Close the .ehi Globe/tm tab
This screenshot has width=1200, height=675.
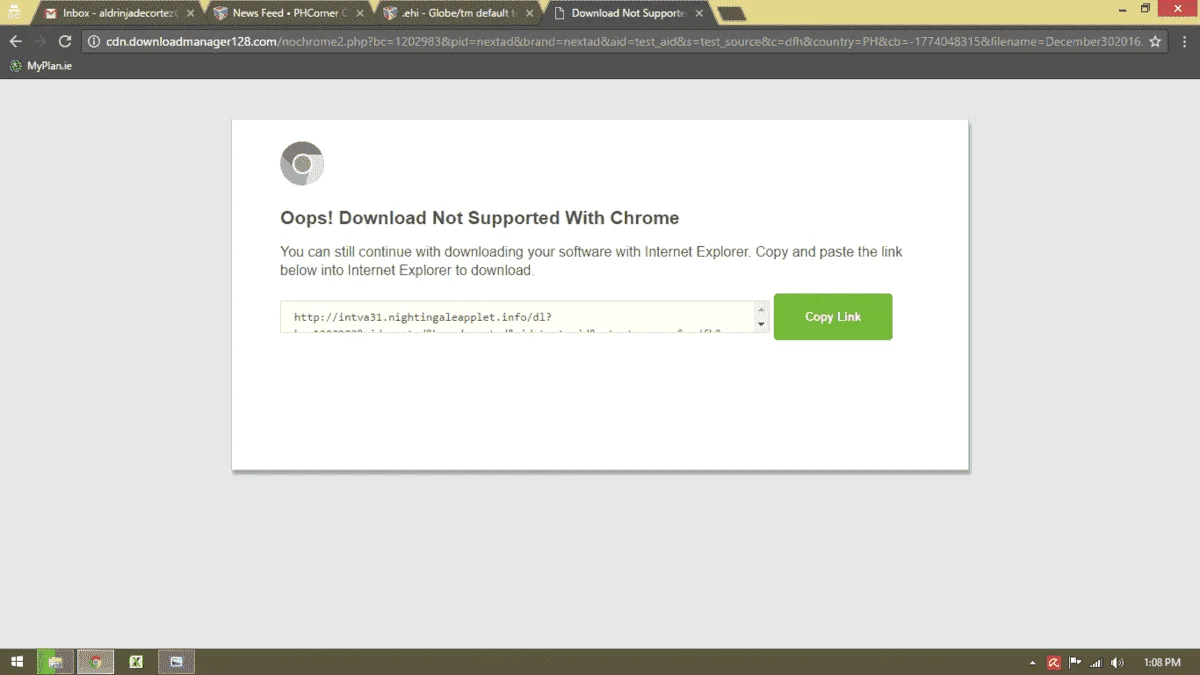[x=530, y=14]
